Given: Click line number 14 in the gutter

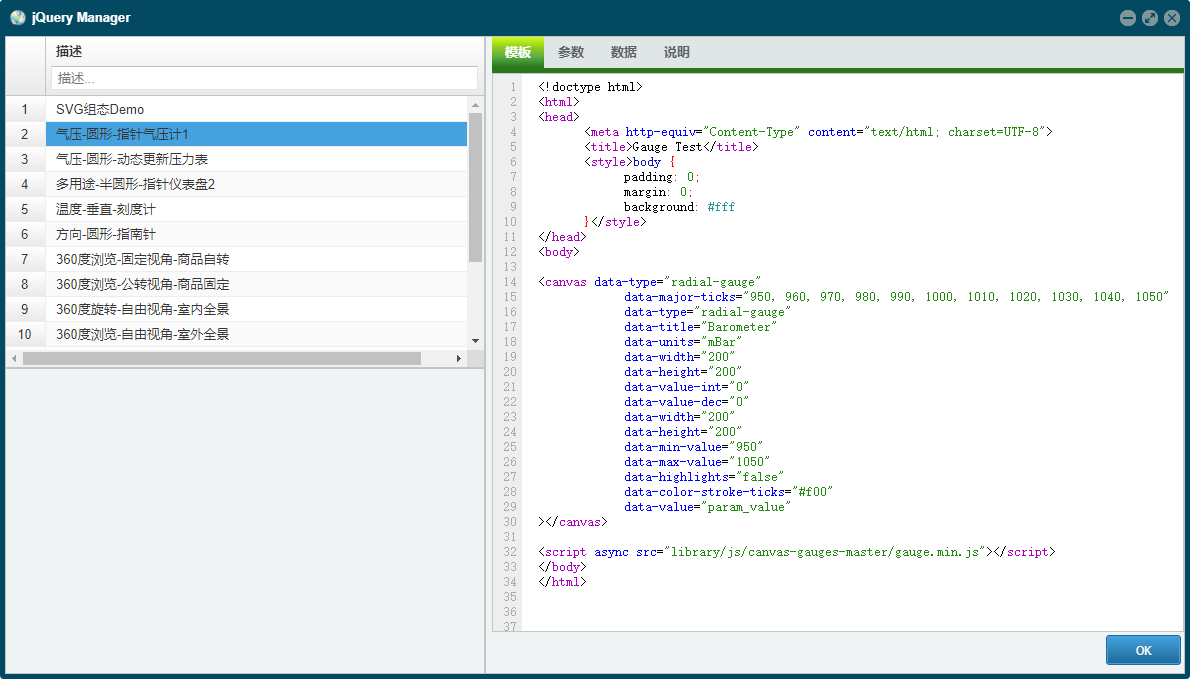Looking at the screenshot, I should [509, 281].
